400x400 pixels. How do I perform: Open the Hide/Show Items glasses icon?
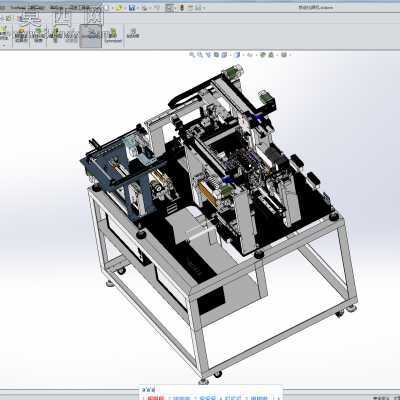point(250,55)
